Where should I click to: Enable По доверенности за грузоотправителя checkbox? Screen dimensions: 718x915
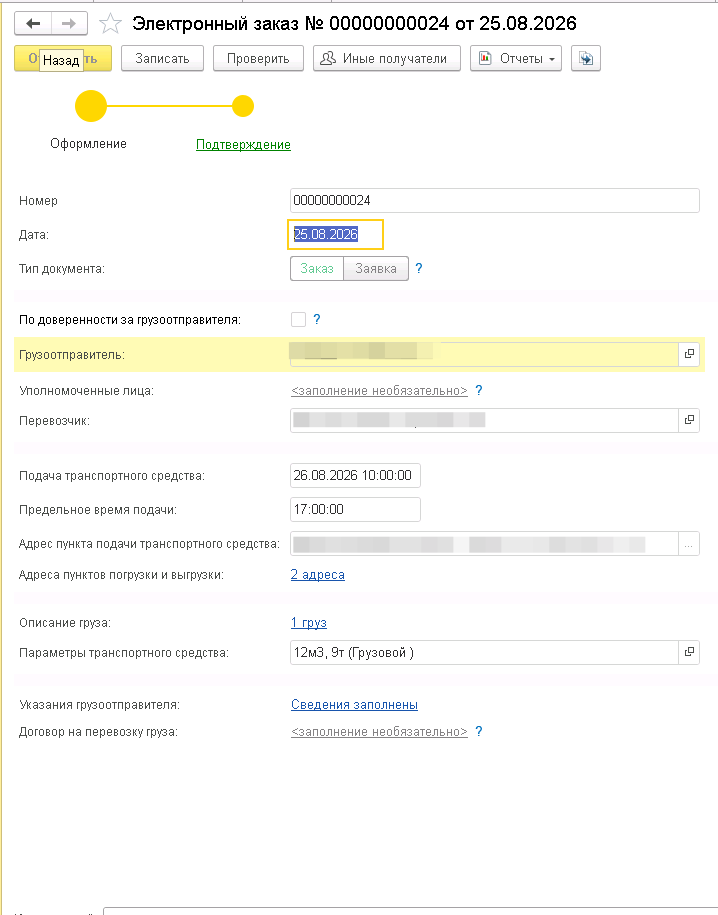(298, 319)
